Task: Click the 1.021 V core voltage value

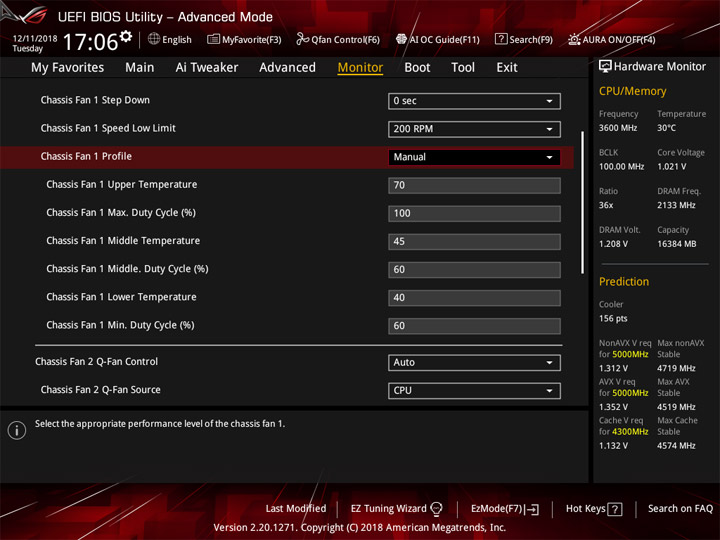Action: tap(671, 166)
